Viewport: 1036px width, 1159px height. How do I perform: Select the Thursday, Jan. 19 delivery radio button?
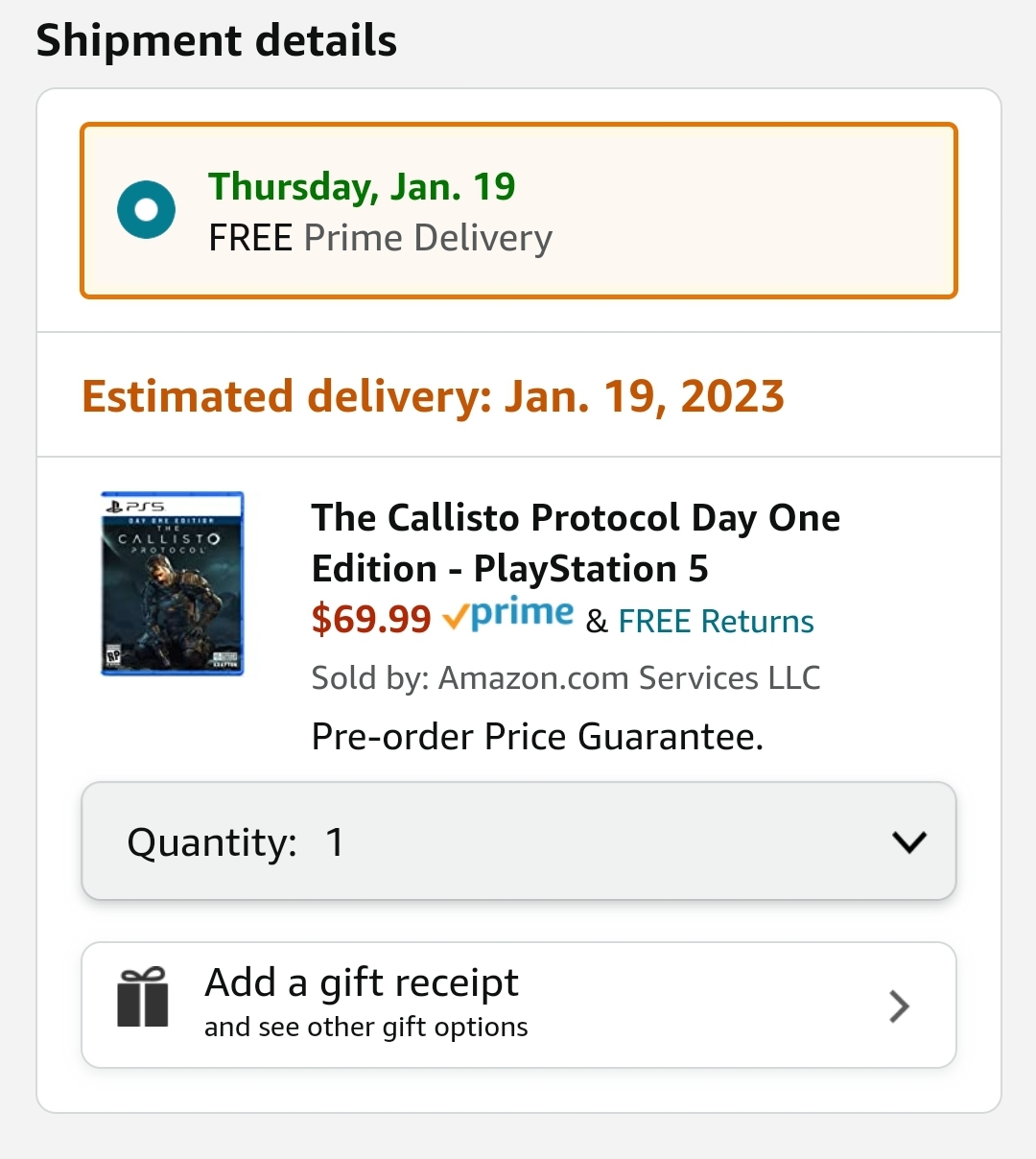coord(146,209)
